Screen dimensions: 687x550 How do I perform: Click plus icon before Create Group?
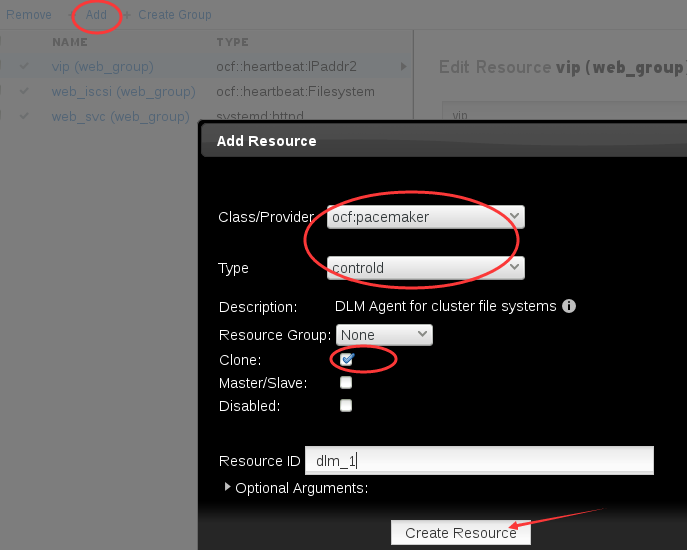tap(127, 15)
